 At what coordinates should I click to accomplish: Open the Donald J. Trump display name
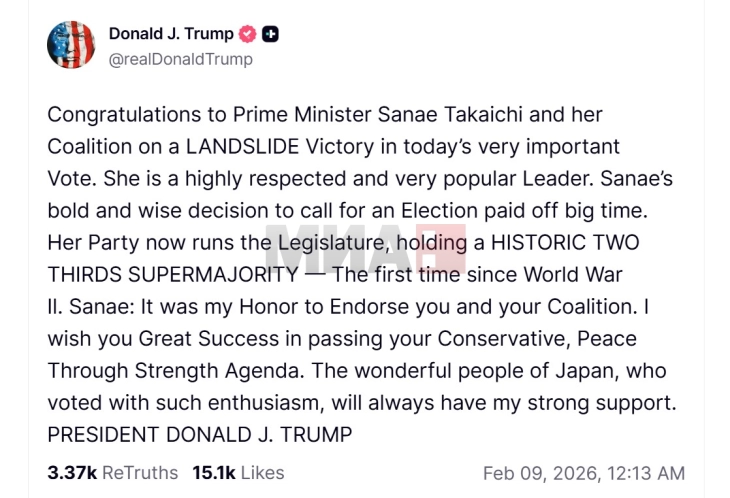[x=169, y=34]
